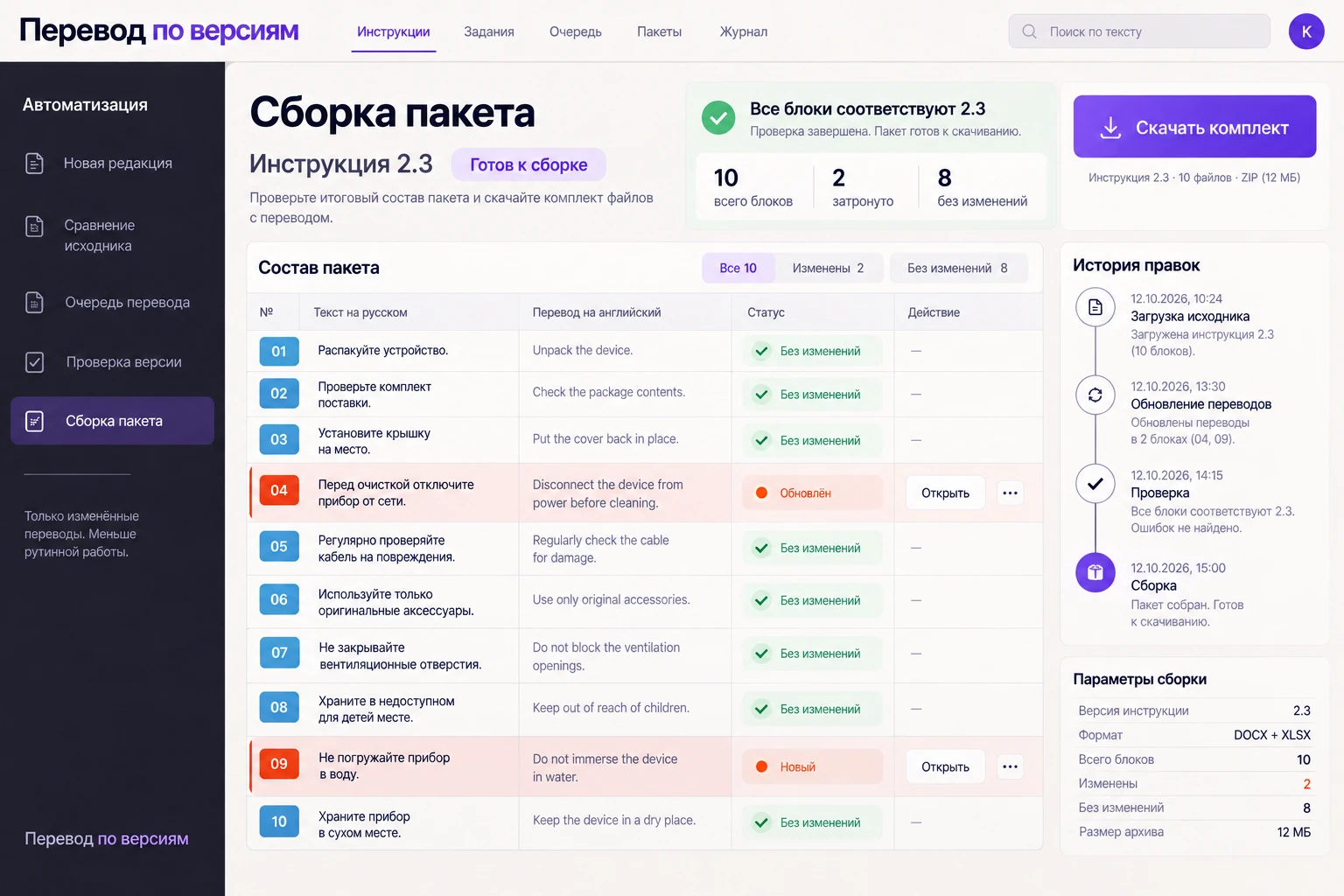Open the Задания tab
1344x896 pixels.
[x=489, y=31]
